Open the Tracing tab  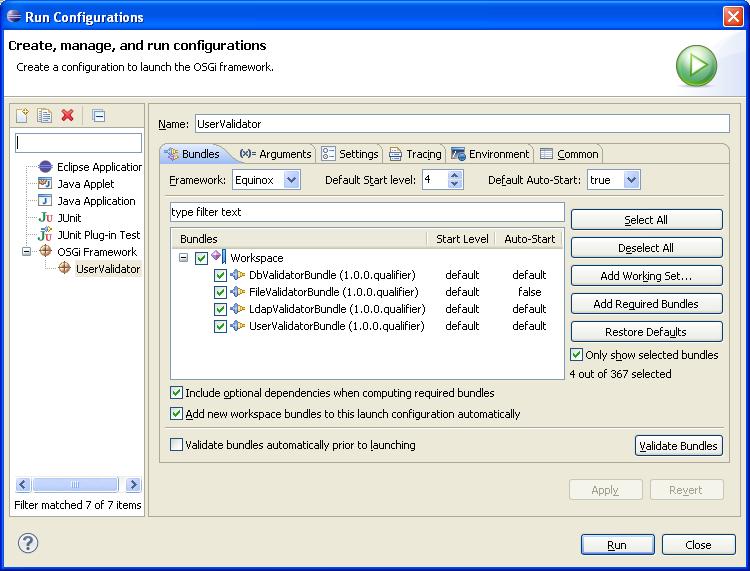click(x=415, y=154)
